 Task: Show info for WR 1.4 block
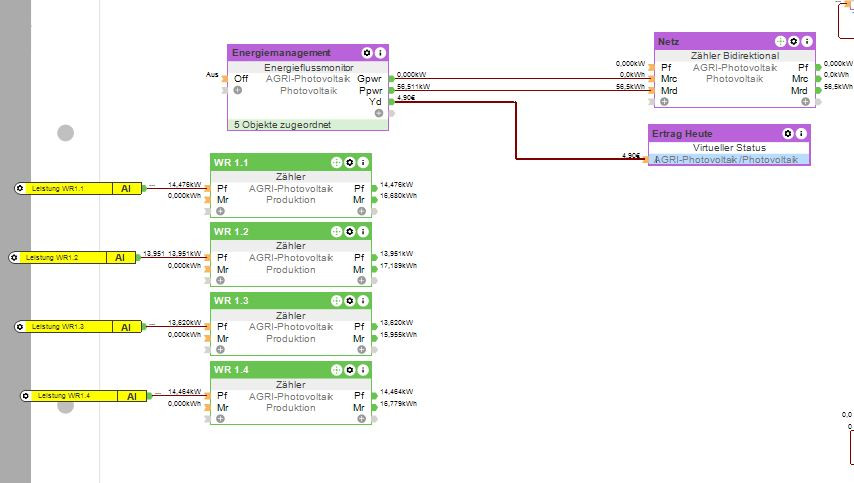[x=363, y=370]
